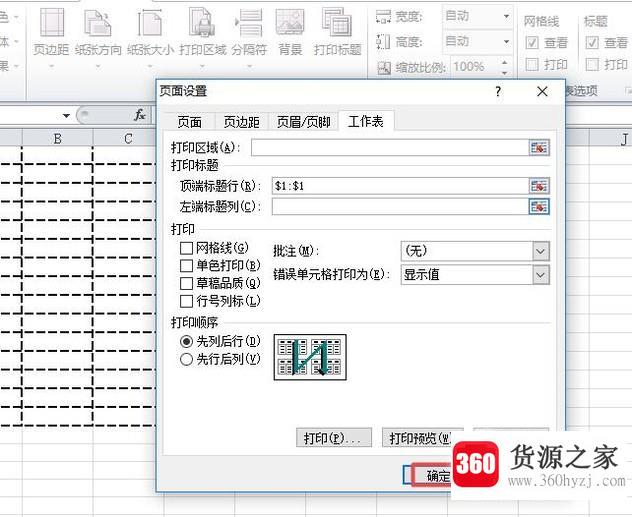This screenshot has width=632, height=517.
Task: Toggle ribbon 网格线 查看 checkbox
Action: tap(532, 43)
